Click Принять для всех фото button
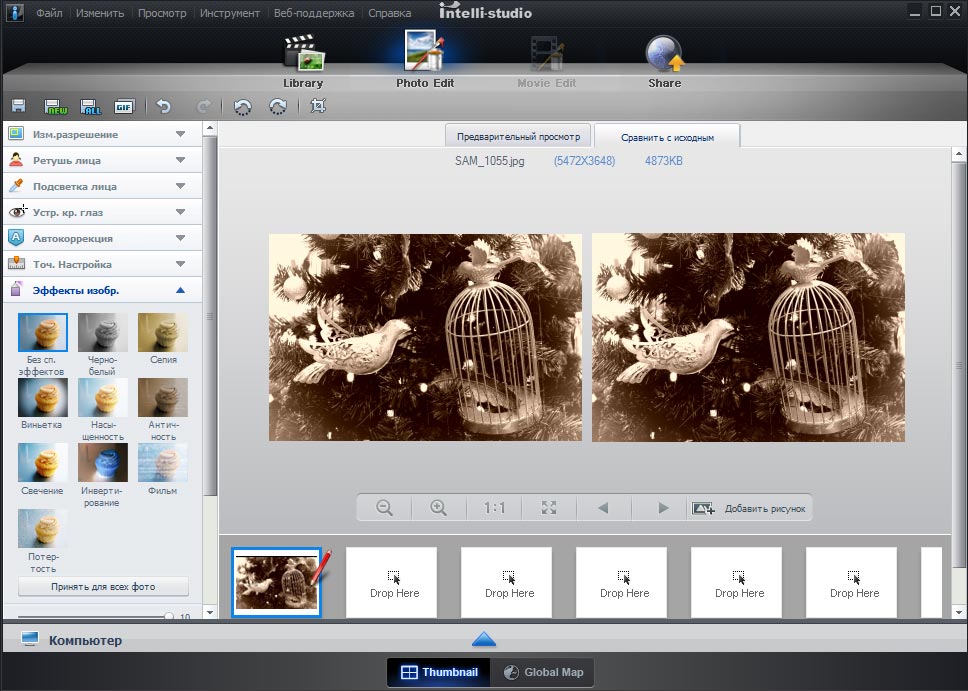 pyautogui.click(x=103, y=586)
